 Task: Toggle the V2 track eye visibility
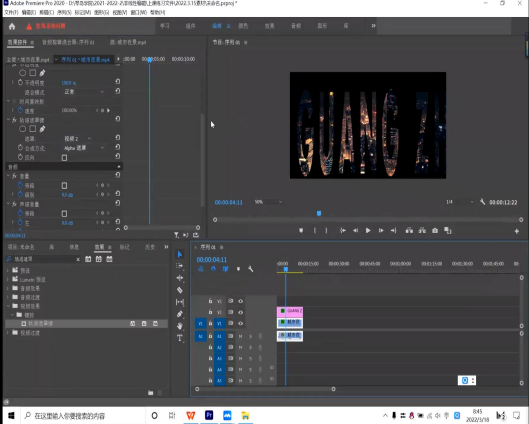pos(241,312)
